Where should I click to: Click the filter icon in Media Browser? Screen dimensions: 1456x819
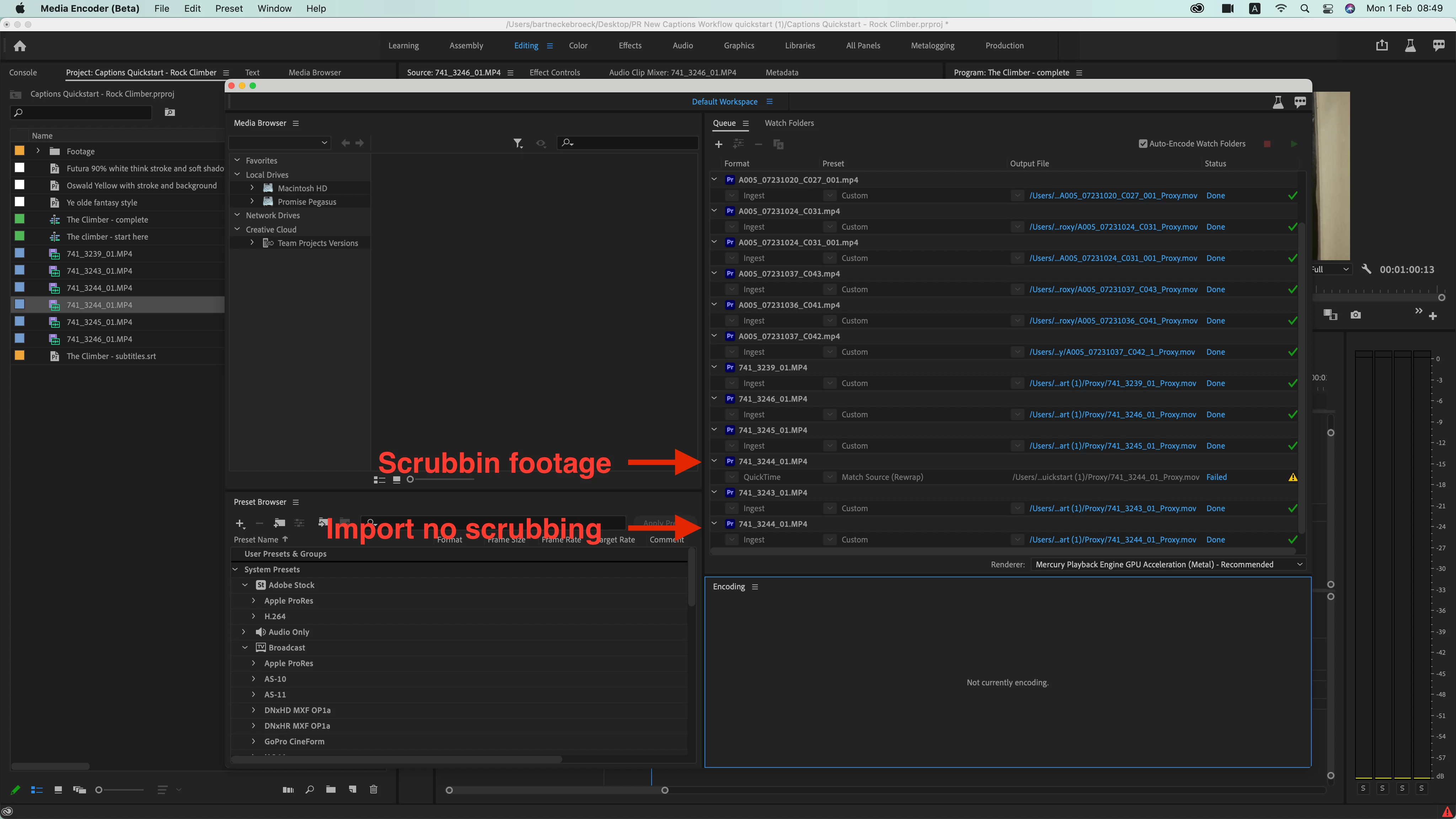(517, 144)
